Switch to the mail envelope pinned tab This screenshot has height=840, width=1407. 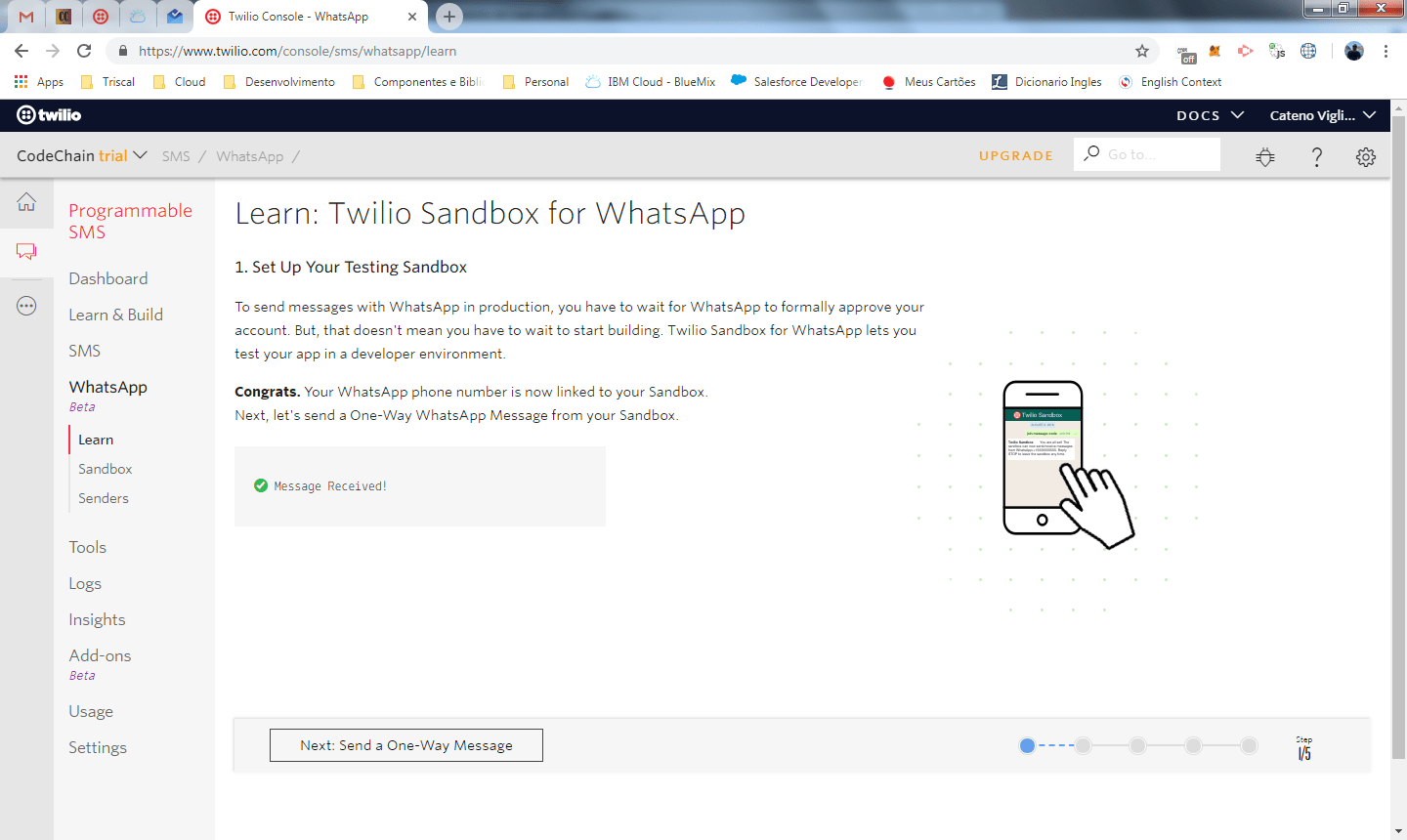175,17
